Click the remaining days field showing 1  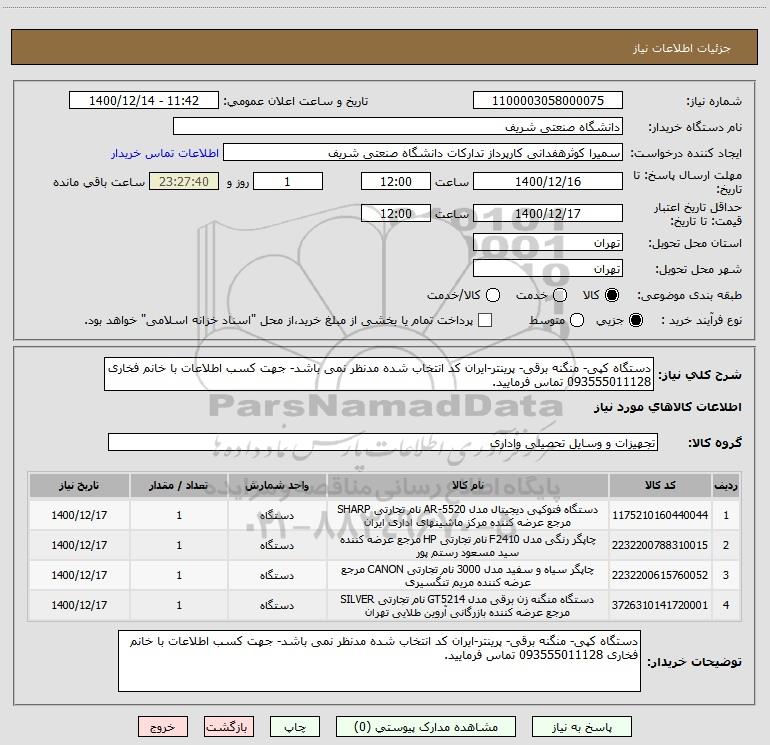click(x=288, y=181)
